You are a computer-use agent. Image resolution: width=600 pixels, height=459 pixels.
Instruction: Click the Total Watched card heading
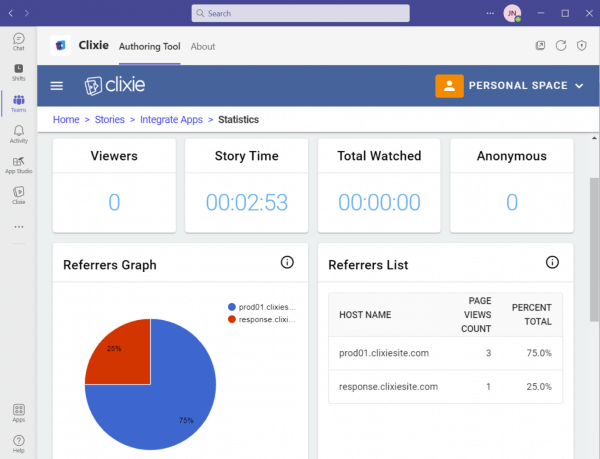coord(379,156)
